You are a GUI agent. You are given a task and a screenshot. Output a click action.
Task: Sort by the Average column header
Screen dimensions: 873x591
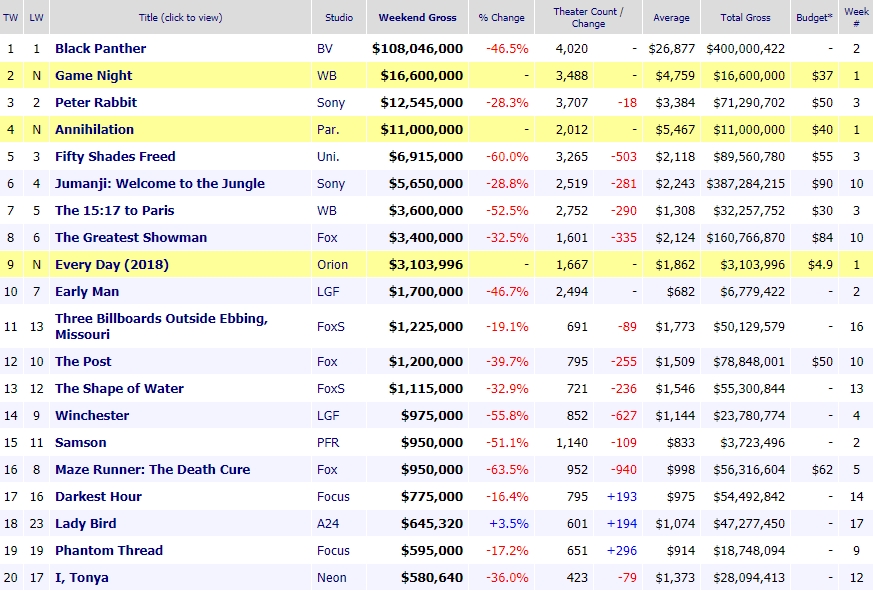coord(671,17)
